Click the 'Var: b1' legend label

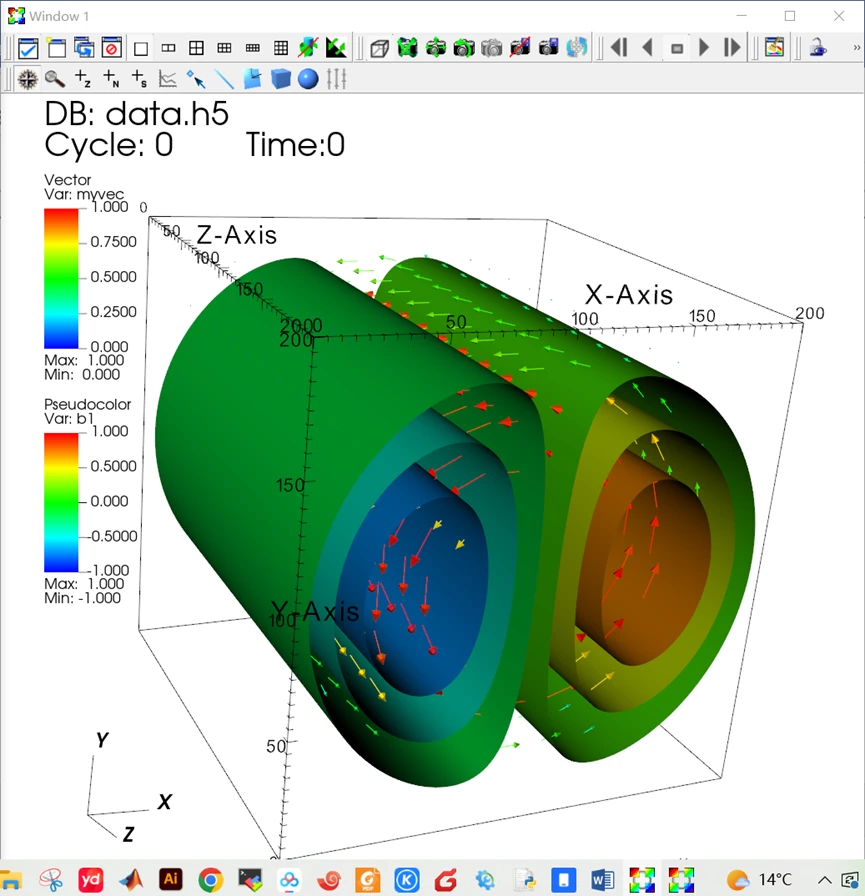(x=69, y=418)
